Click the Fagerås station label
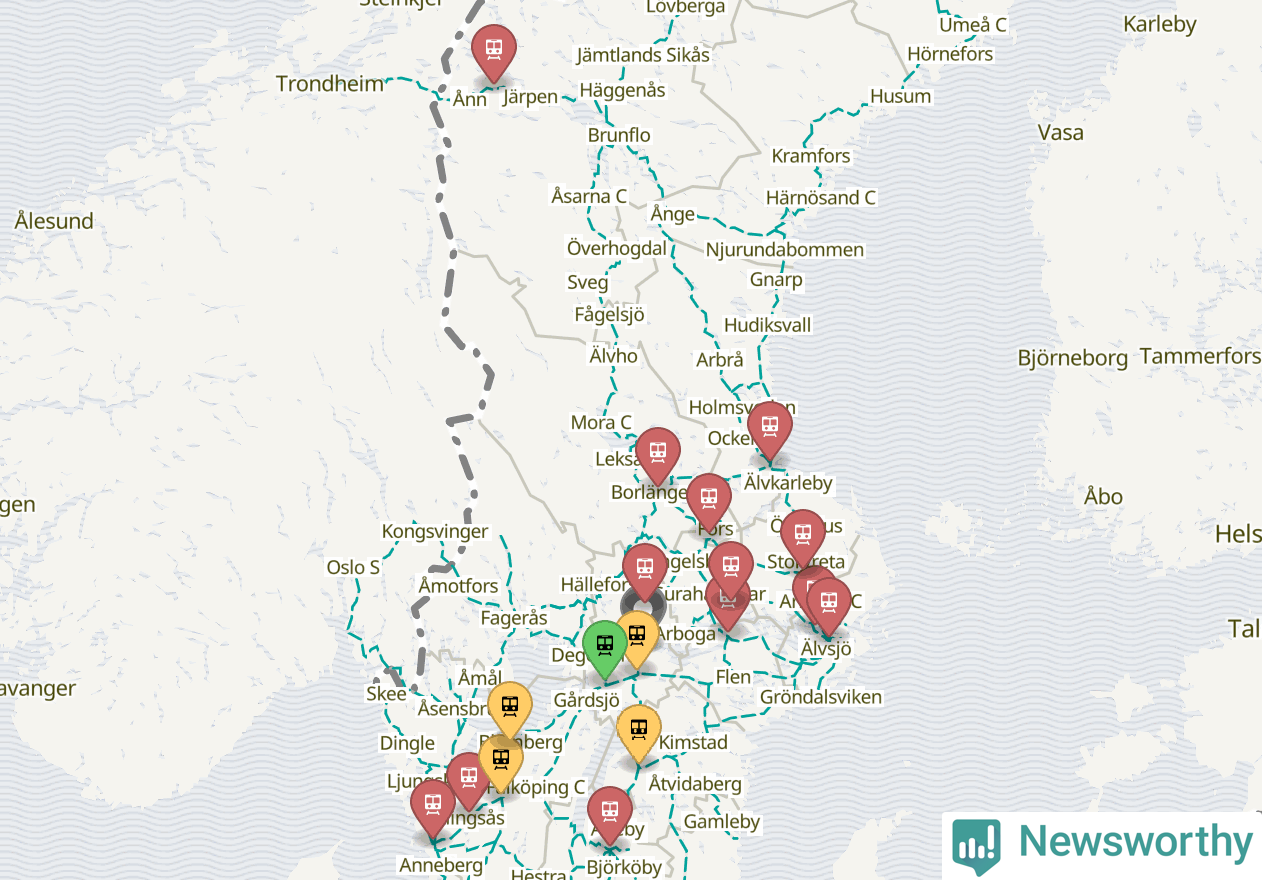Image resolution: width=1262 pixels, height=880 pixels. pyautogui.click(x=514, y=619)
